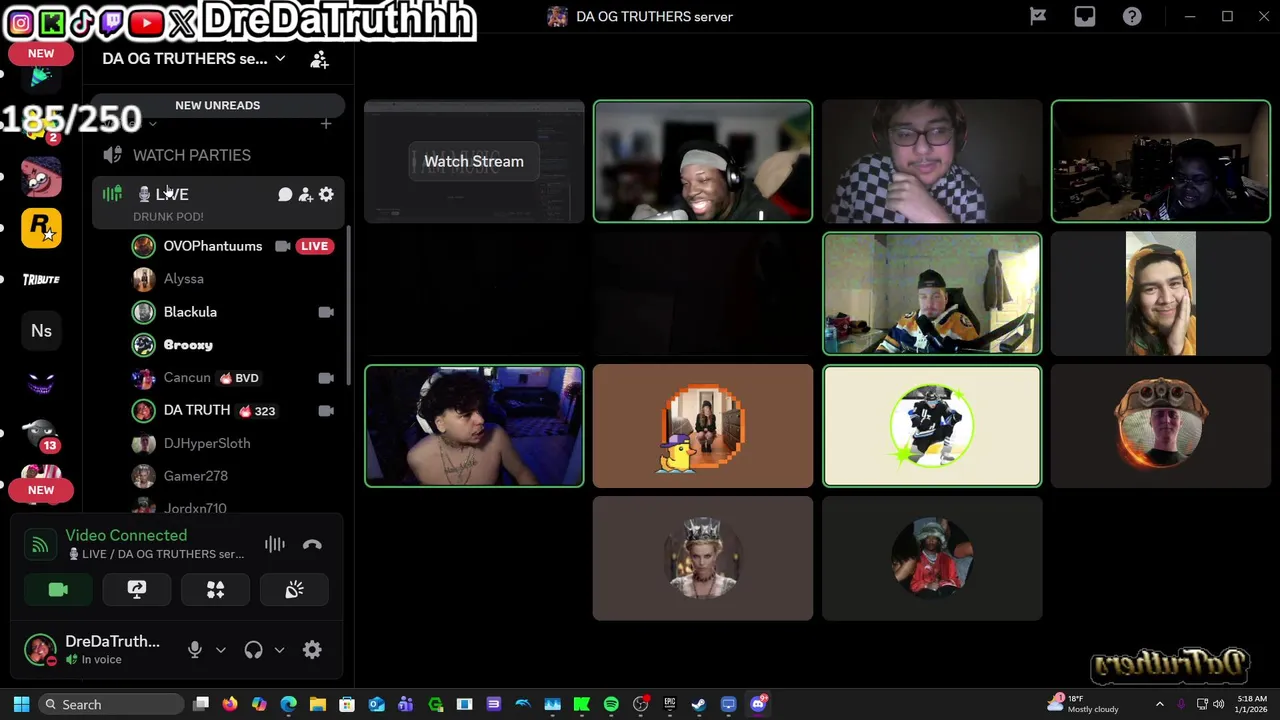Open the soundboard
The height and width of the screenshot is (720, 1280).
[x=294, y=590]
